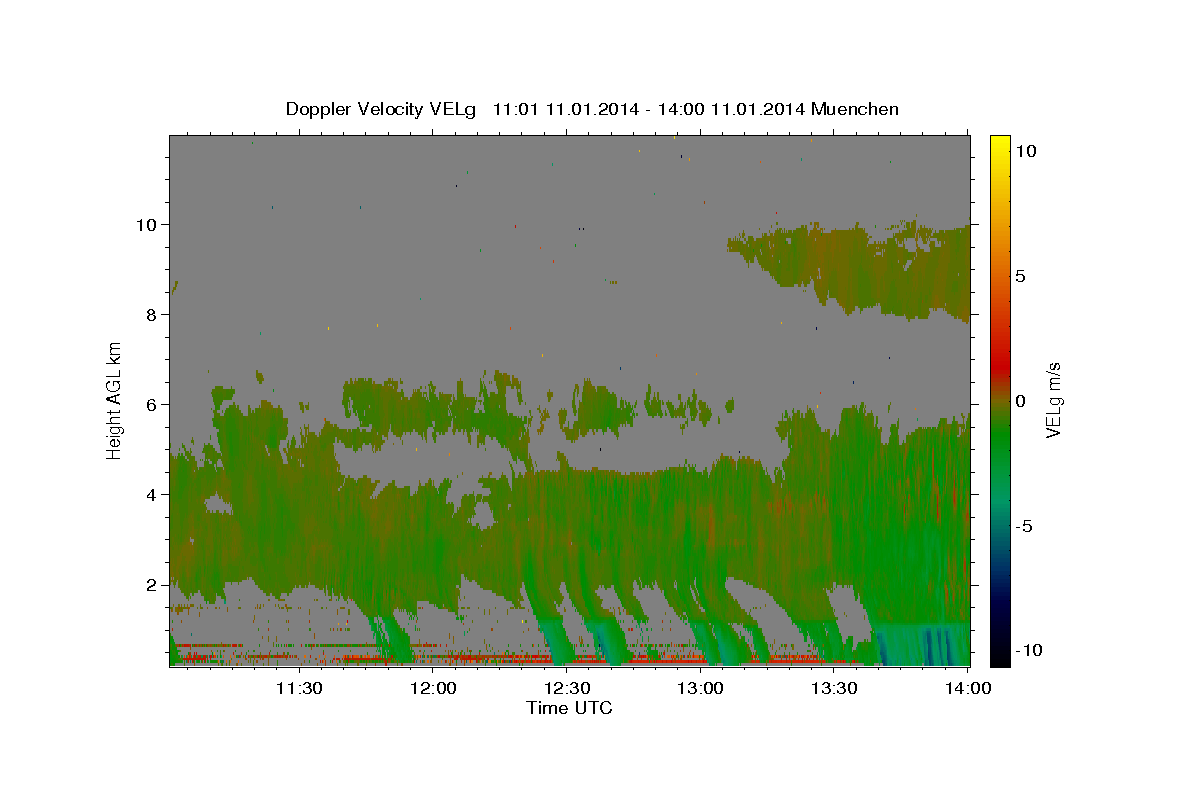
Task: Click the plot title 'Doppler Velocity VELg'
Action: point(381,109)
